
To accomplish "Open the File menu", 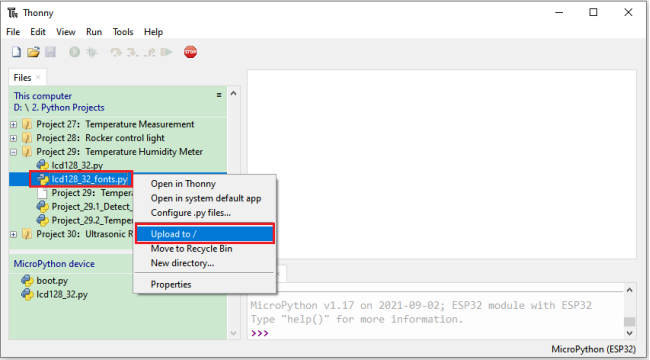I will tap(13, 32).
